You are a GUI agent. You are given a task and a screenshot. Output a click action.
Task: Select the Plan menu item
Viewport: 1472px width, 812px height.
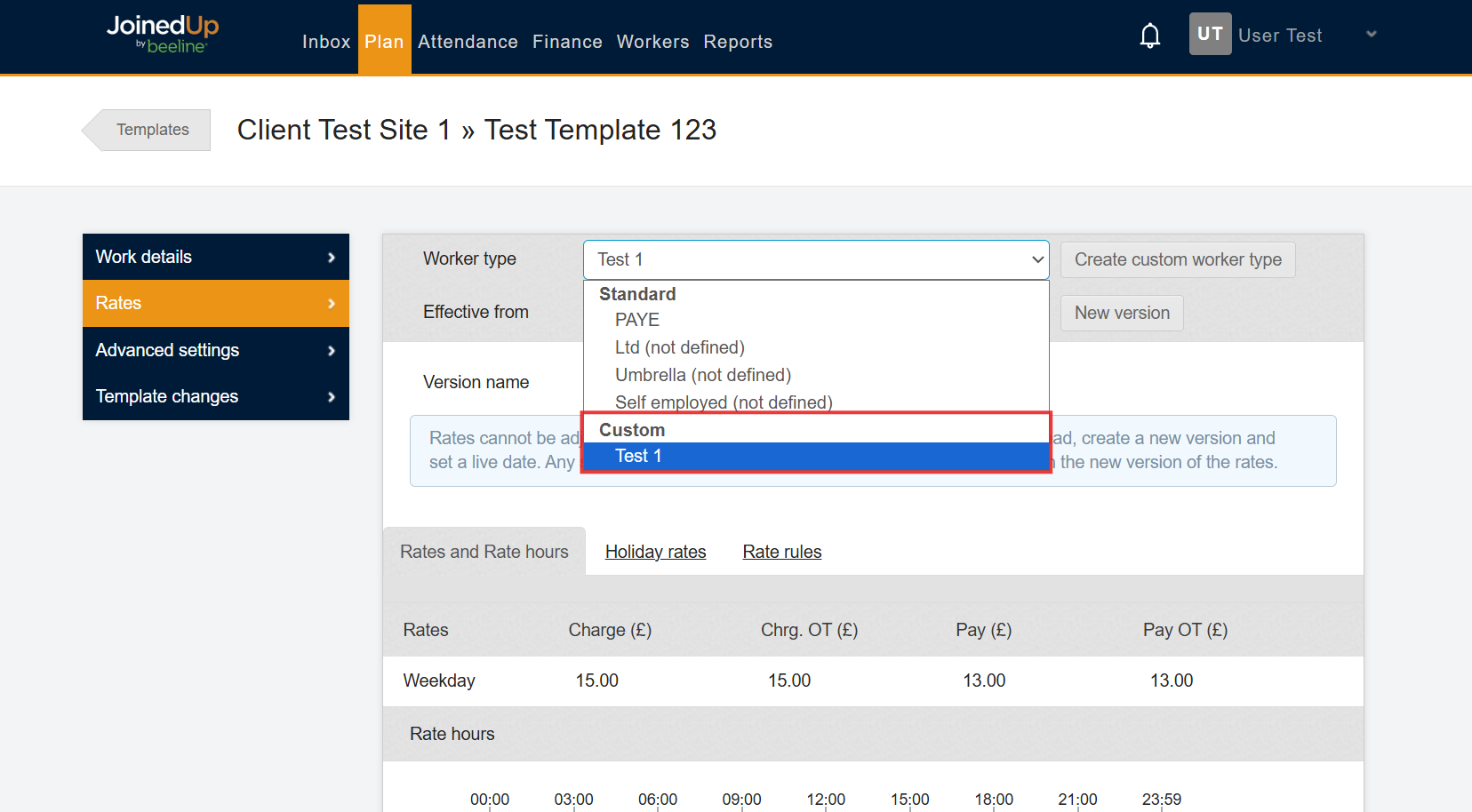(x=384, y=39)
